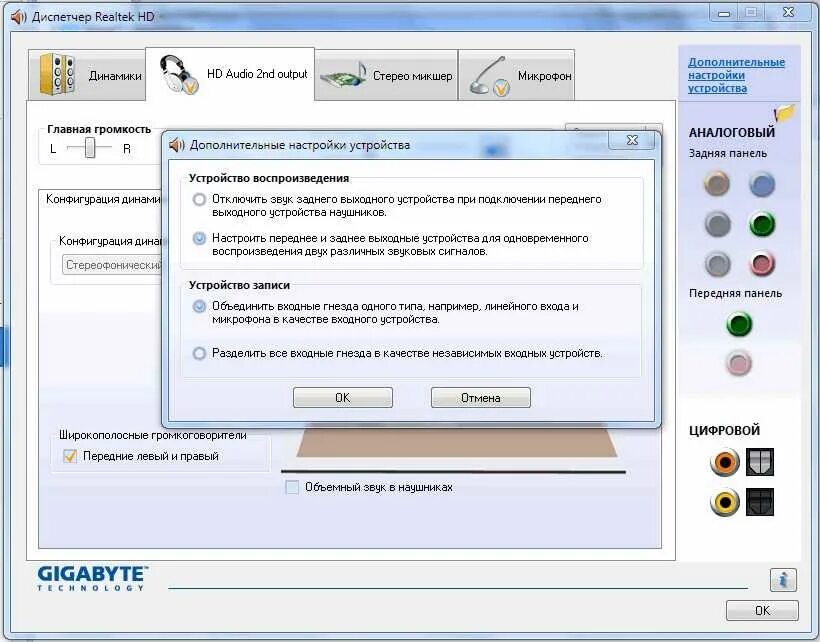Screen dimensions: 820x642
Task: Click the Главная громкость label
Action: pos(99,129)
